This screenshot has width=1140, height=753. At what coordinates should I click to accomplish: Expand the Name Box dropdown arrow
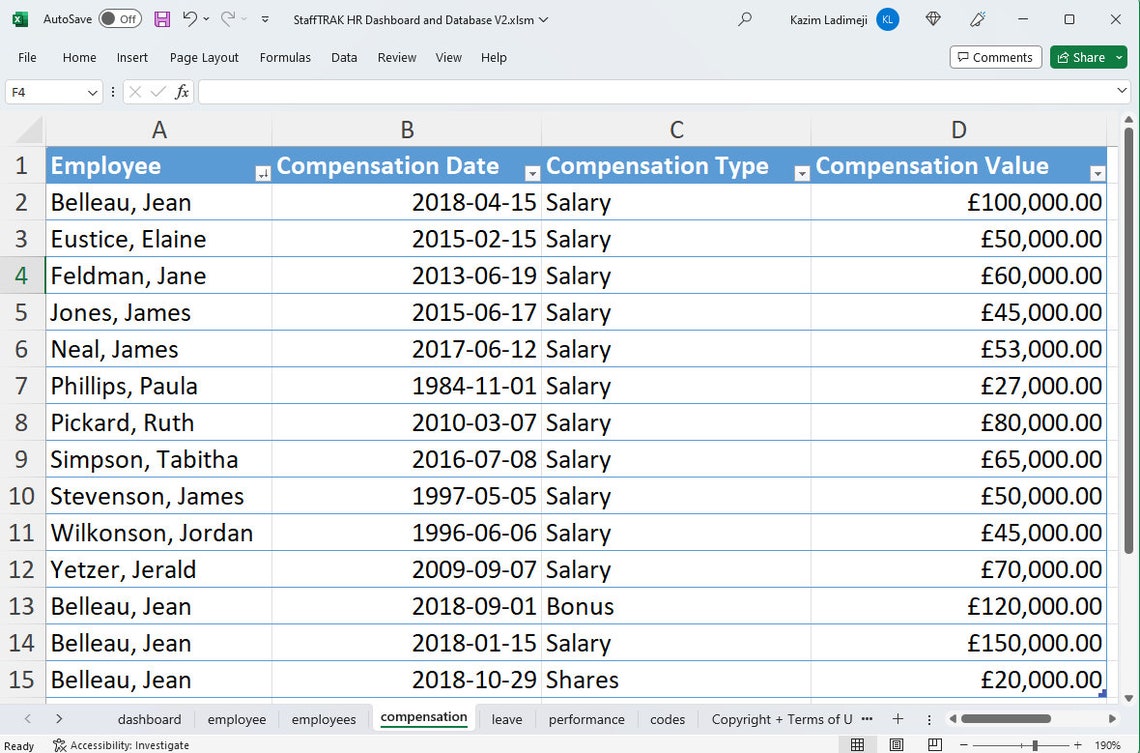point(91,91)
